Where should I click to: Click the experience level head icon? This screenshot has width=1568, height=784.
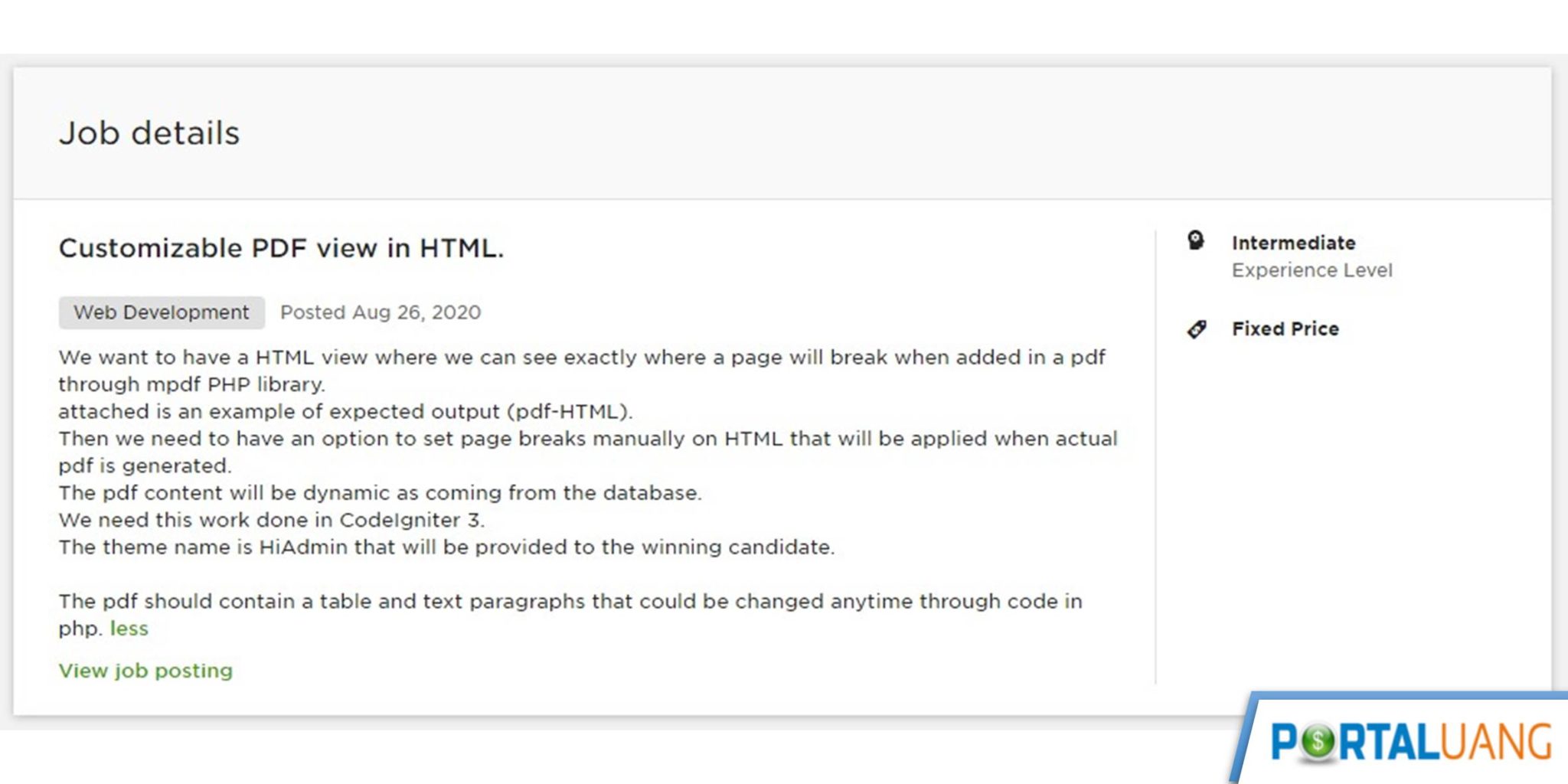click(1196, 241)
